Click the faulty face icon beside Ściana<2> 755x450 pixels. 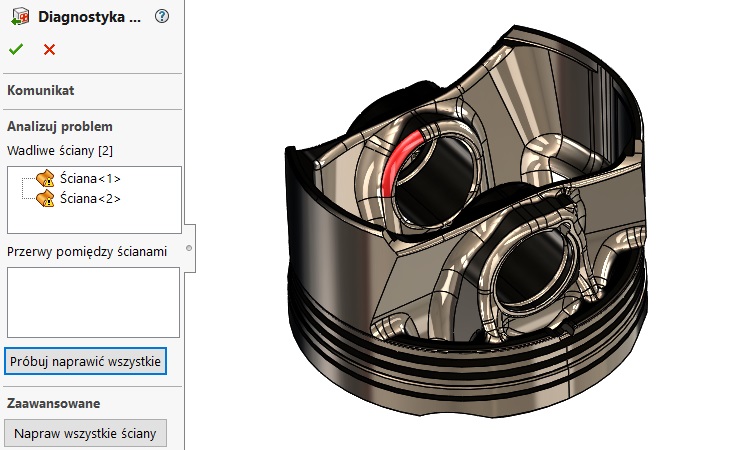[x=45, y=198]
